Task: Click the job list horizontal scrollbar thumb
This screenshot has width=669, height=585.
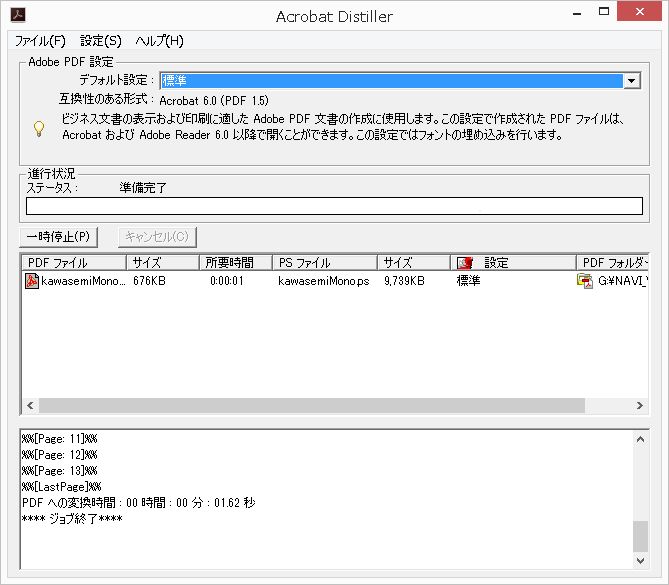Action: pyautogui.click(x=312, y=405)
